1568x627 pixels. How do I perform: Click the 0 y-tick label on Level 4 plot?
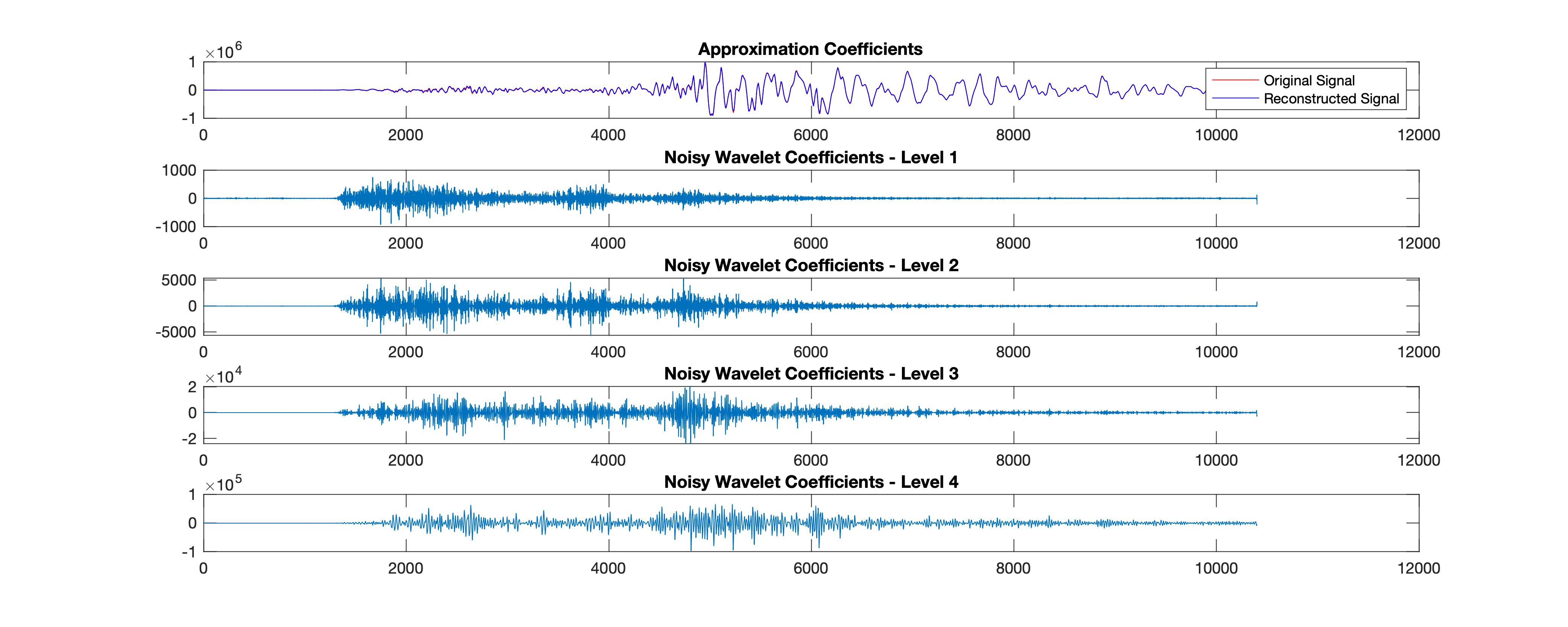pyautogui.click(x=192, y=523)
